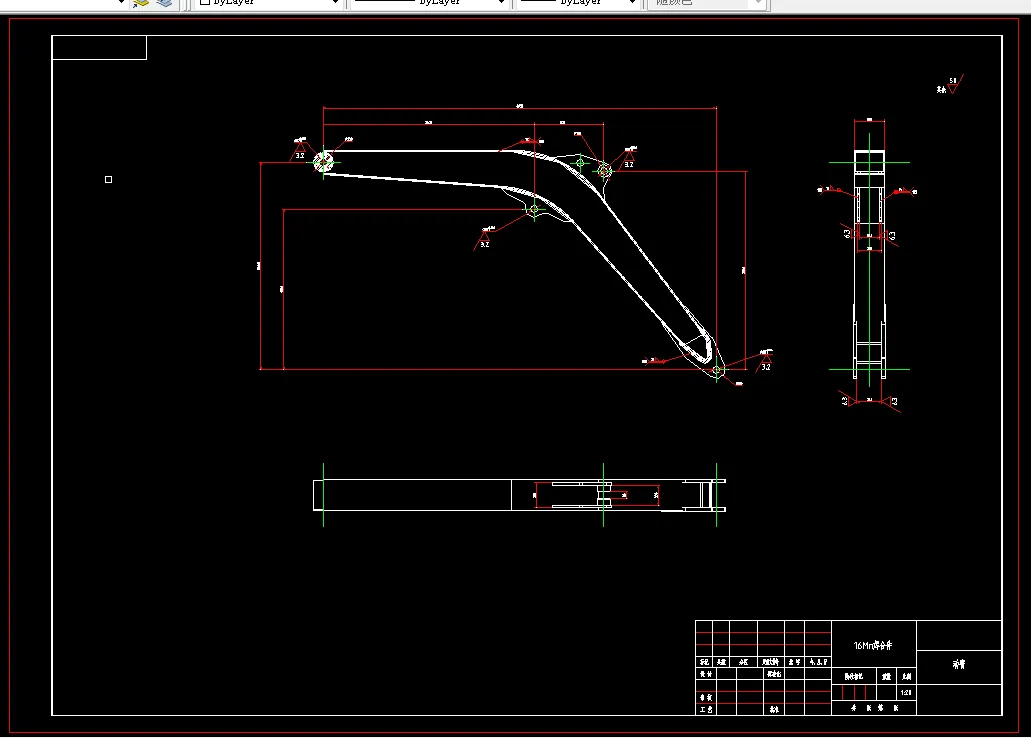Select the 3.2 roughness symbol at lower-right boom tip
The width and height of the screenshot is (1031, 738).
(765, 362)
